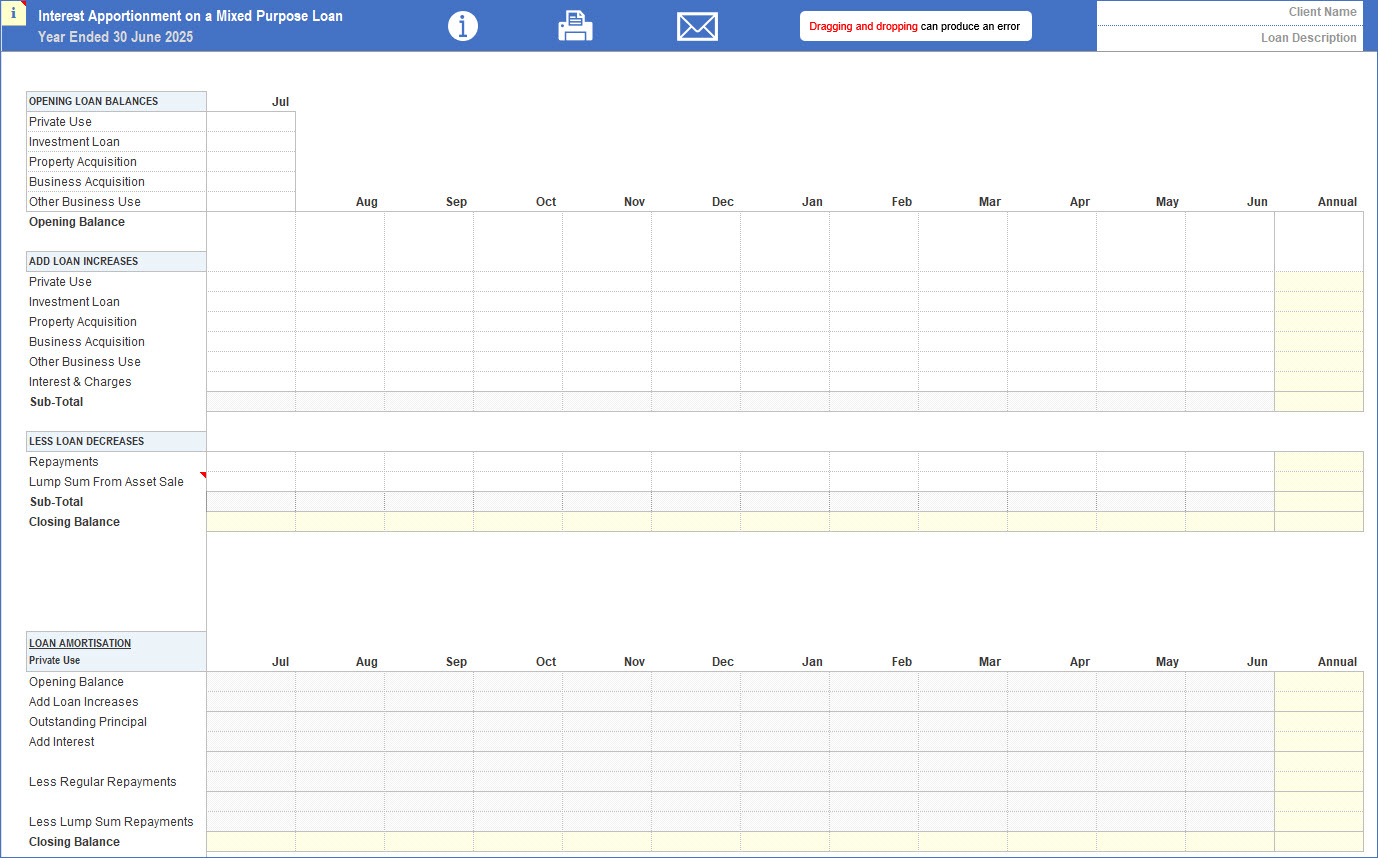Image resolution: width=1378 pixels, height=858 pixels.
Task: Click the Sep cell in the Repayments row
Action: tap(429, 462)
